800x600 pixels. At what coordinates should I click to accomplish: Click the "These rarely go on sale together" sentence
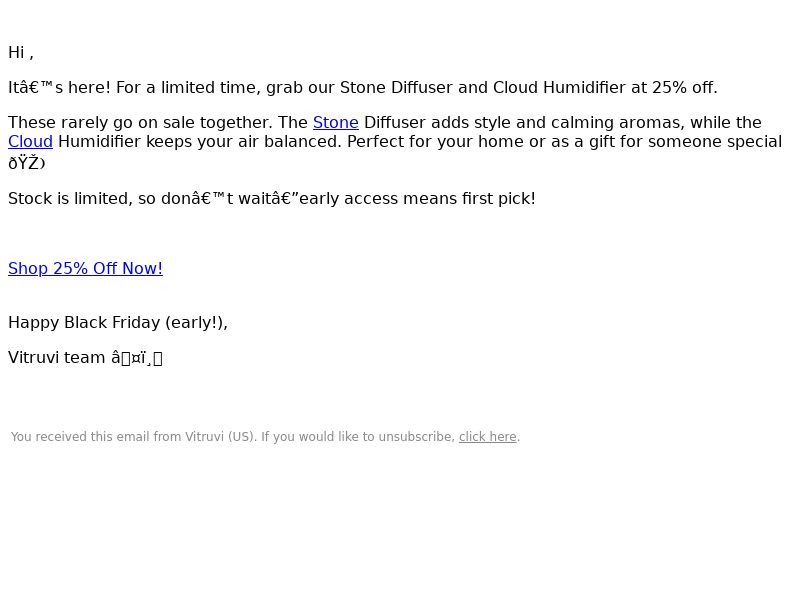140,123
